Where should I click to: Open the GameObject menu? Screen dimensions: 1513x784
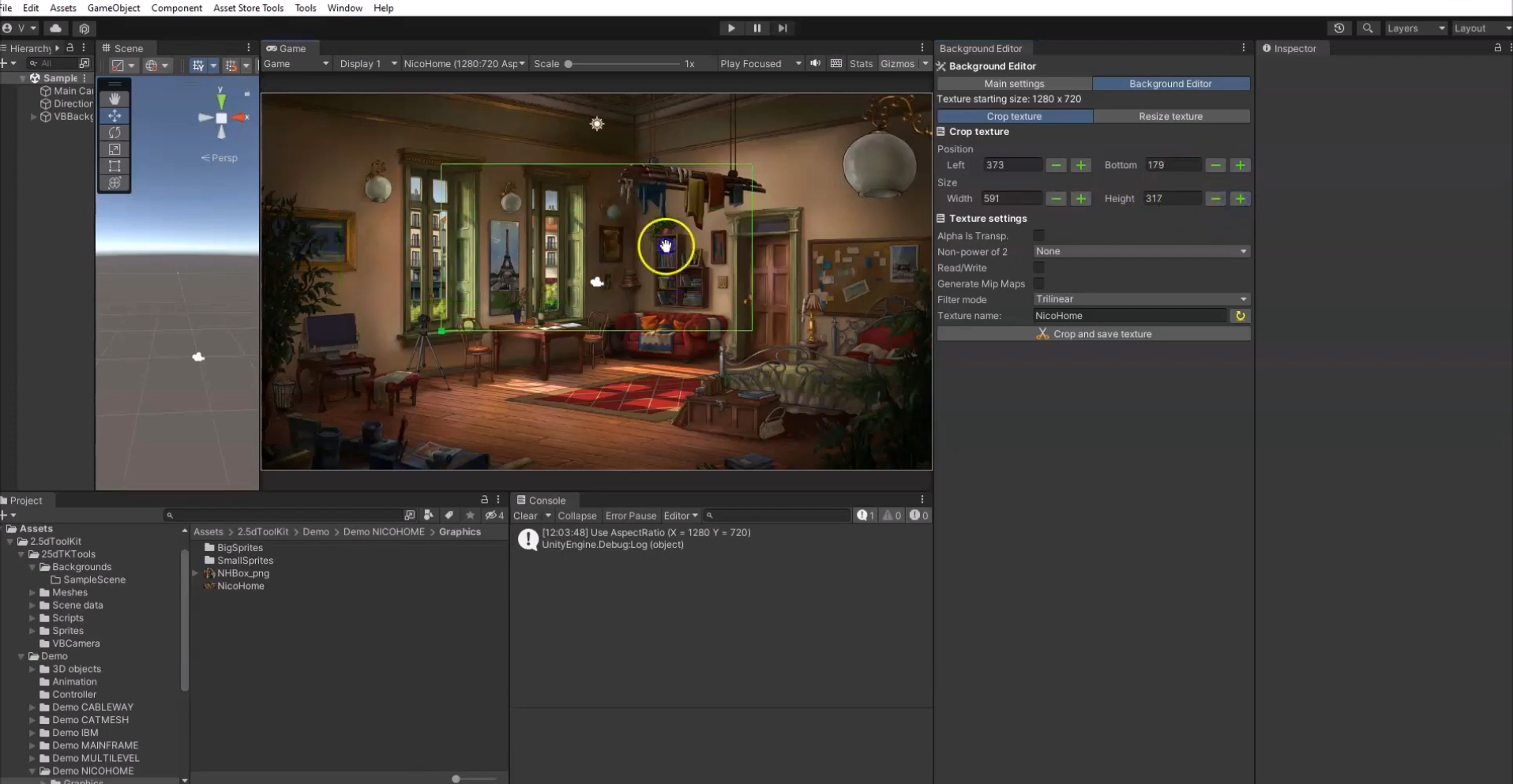click(114, 8)
